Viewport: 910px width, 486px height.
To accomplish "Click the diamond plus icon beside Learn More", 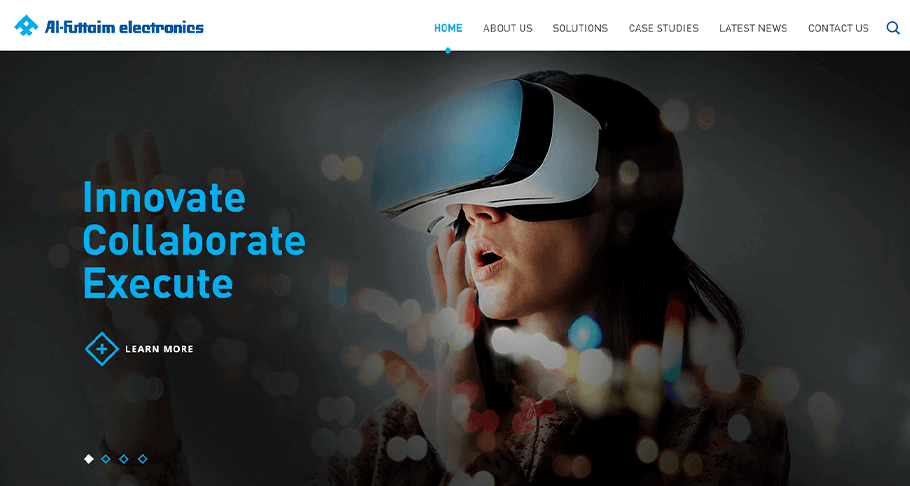I will tap(102, 349).
